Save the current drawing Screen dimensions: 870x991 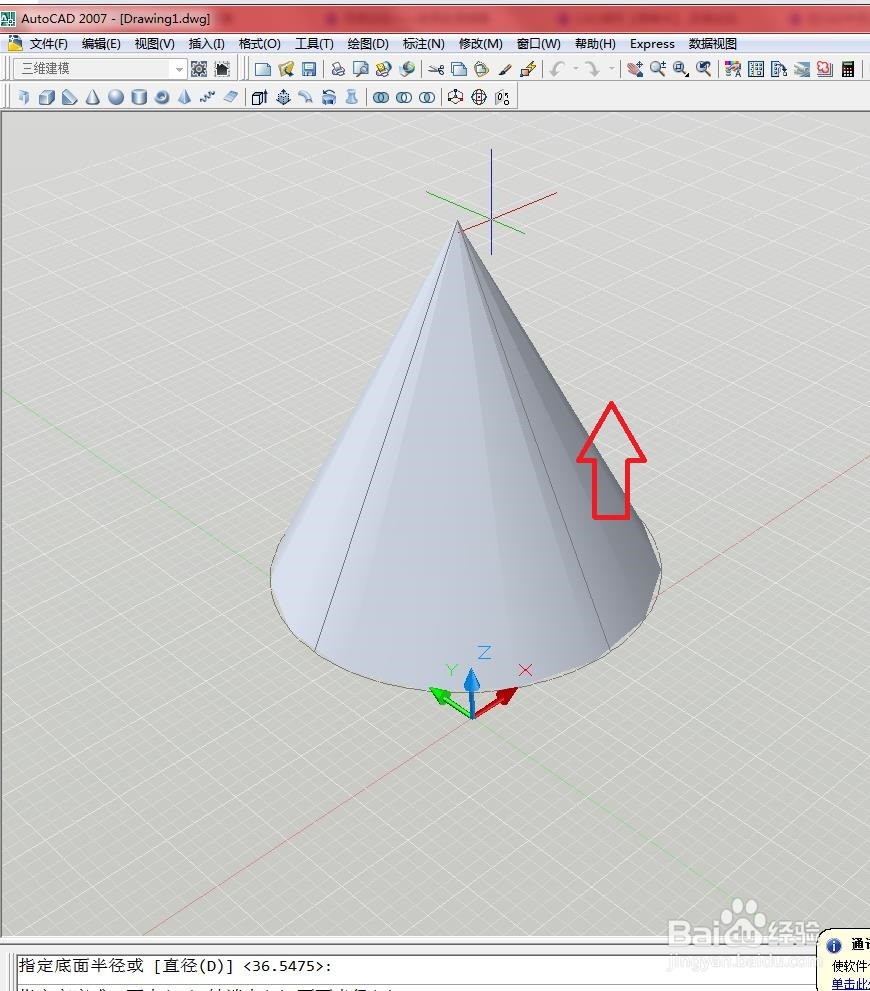309,69
